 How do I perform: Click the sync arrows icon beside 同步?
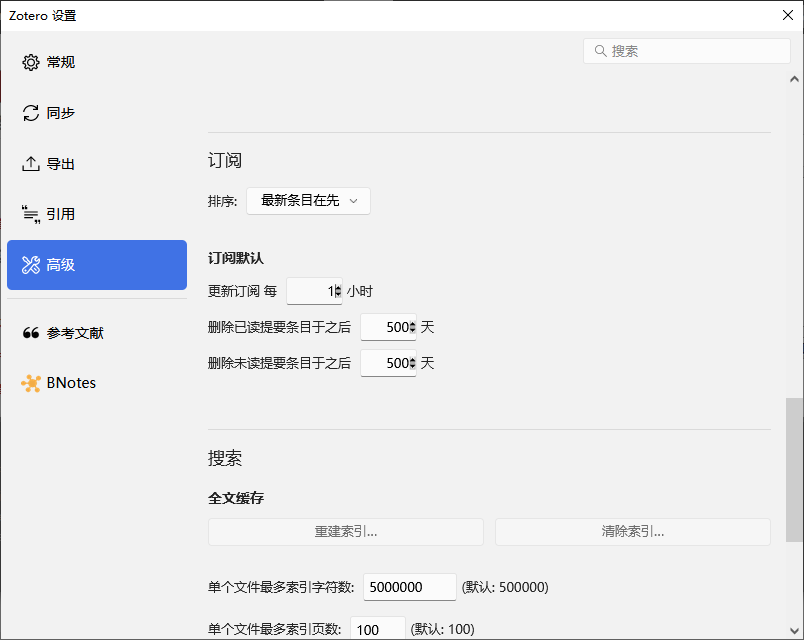31,113
